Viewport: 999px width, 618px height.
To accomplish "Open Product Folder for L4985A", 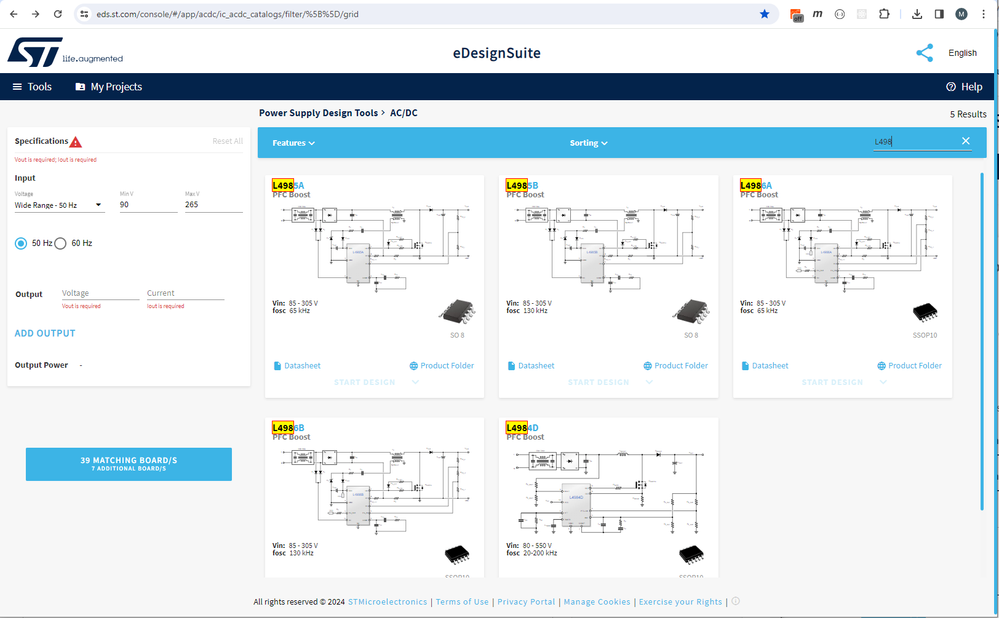I will click(x=442, y=366).
